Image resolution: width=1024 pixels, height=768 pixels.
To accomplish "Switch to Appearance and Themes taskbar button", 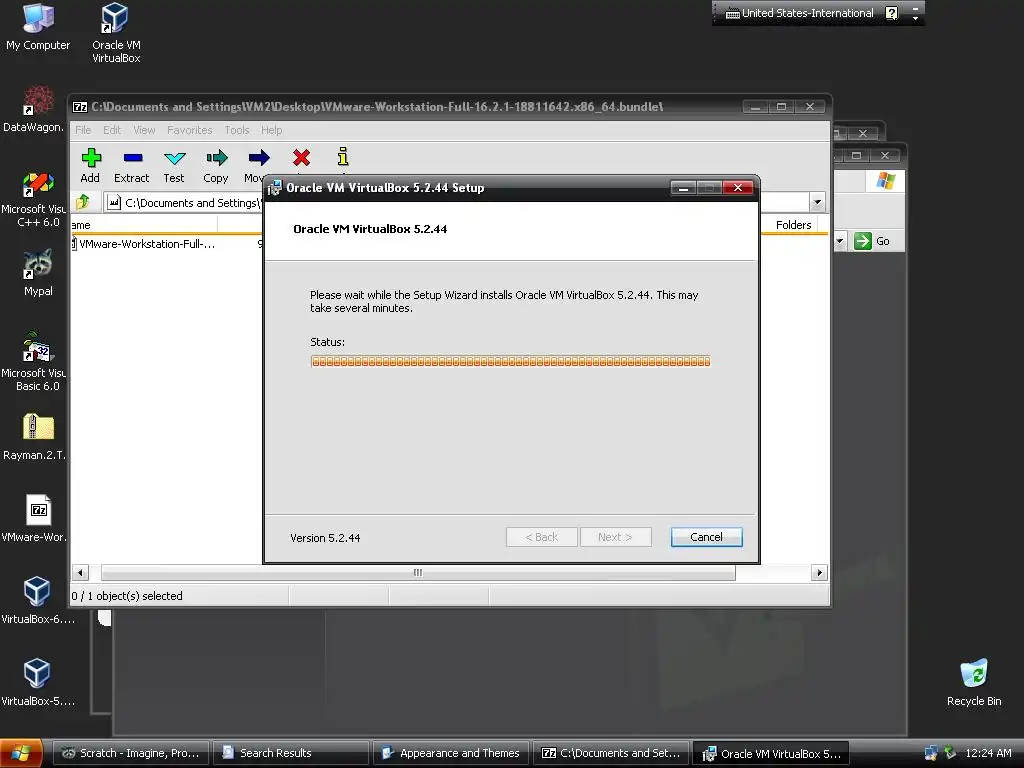I will tap(451, 753).
